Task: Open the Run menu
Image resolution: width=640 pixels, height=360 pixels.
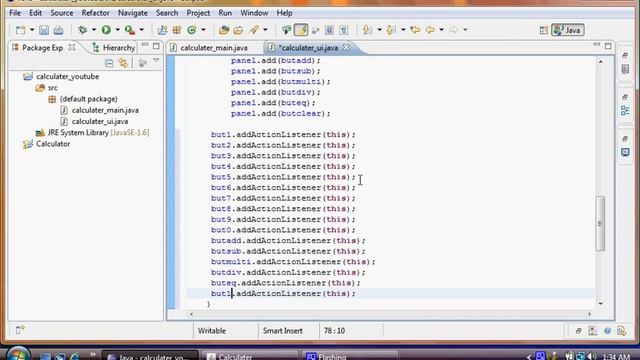Action: [225, 13]
